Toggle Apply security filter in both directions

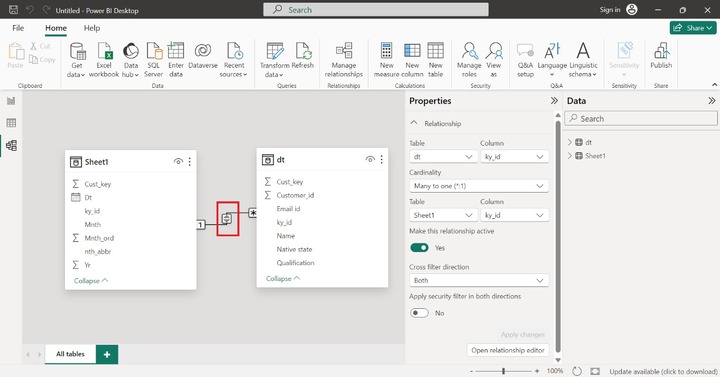[419, 313]
